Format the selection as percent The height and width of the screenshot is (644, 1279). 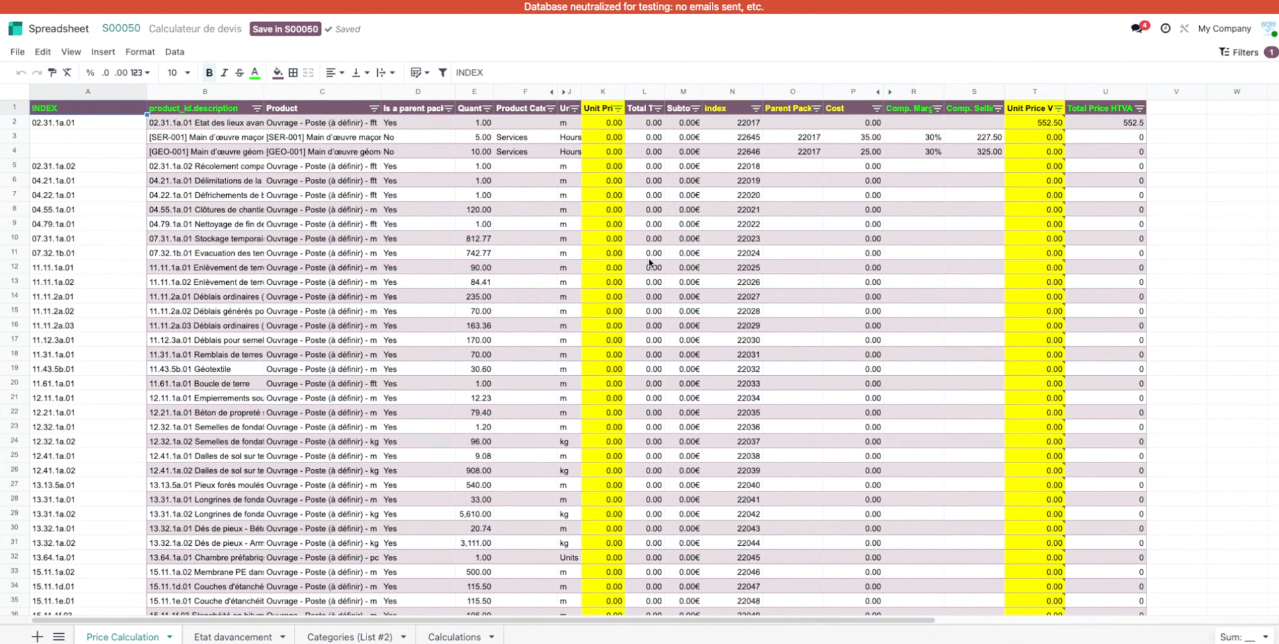point(90,73)
